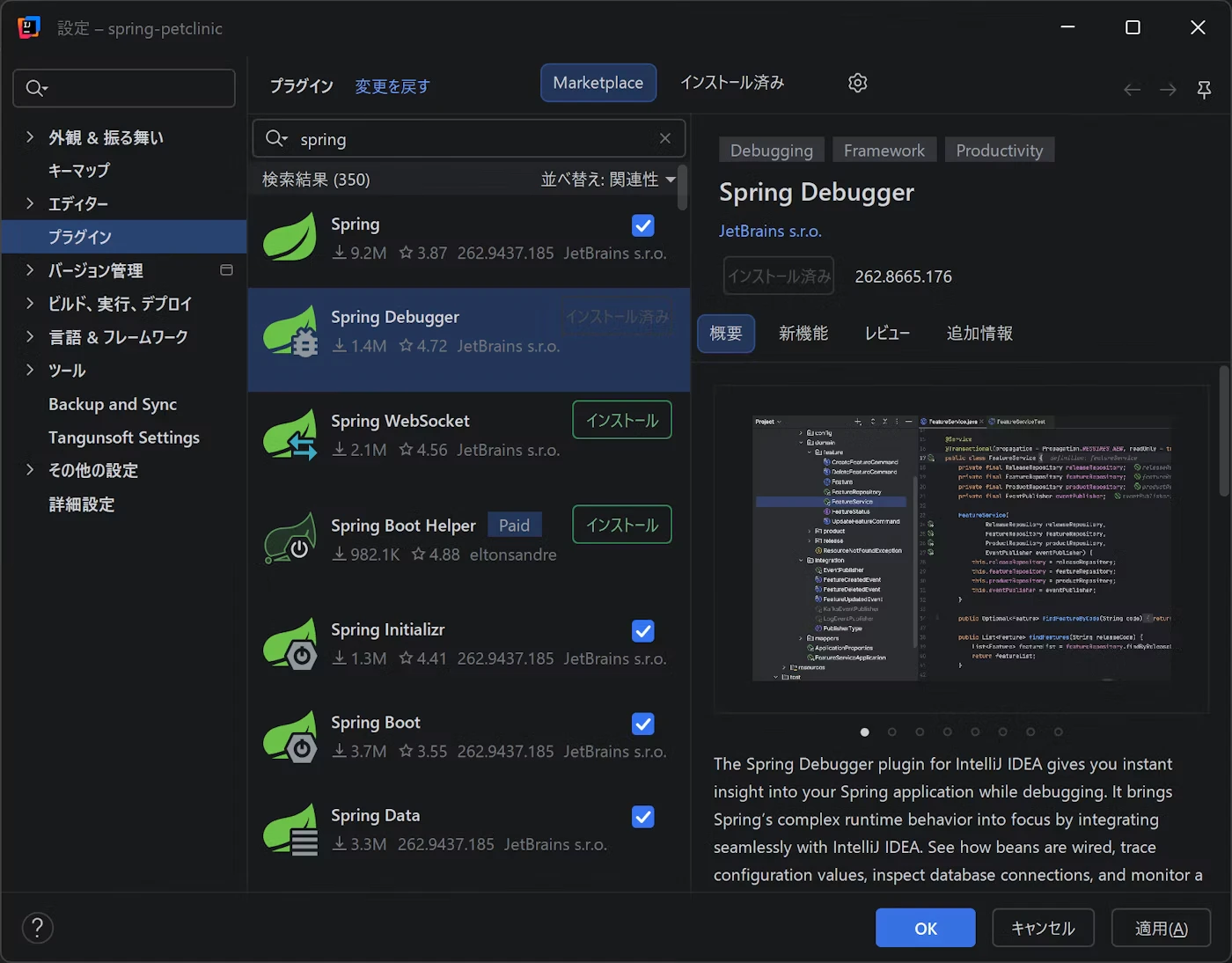Click the settings search magnifier icon
Image resolution: width=1232 pixels, height=963 pixels.
click(x=36, y=88)
